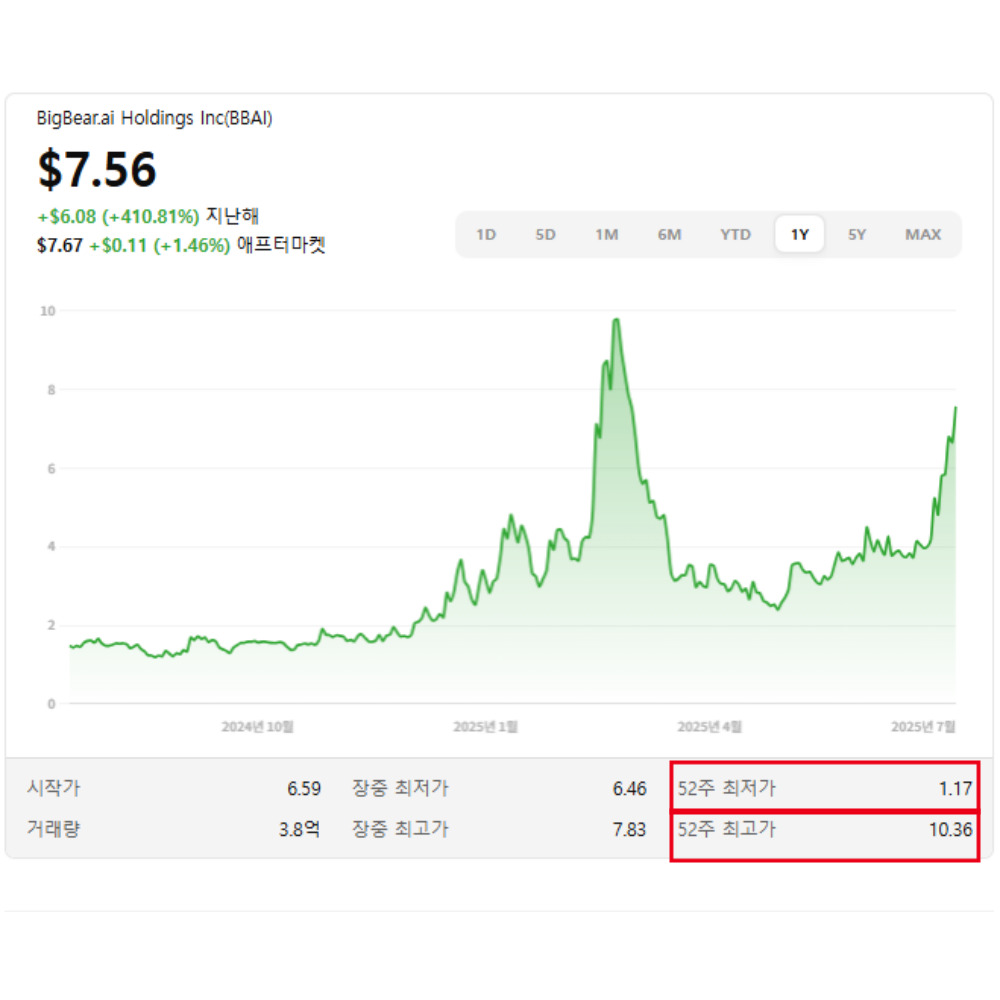Click the 지난해 label
Image resolution: width=1000 pixels, height=1000 pixels.
232,216
